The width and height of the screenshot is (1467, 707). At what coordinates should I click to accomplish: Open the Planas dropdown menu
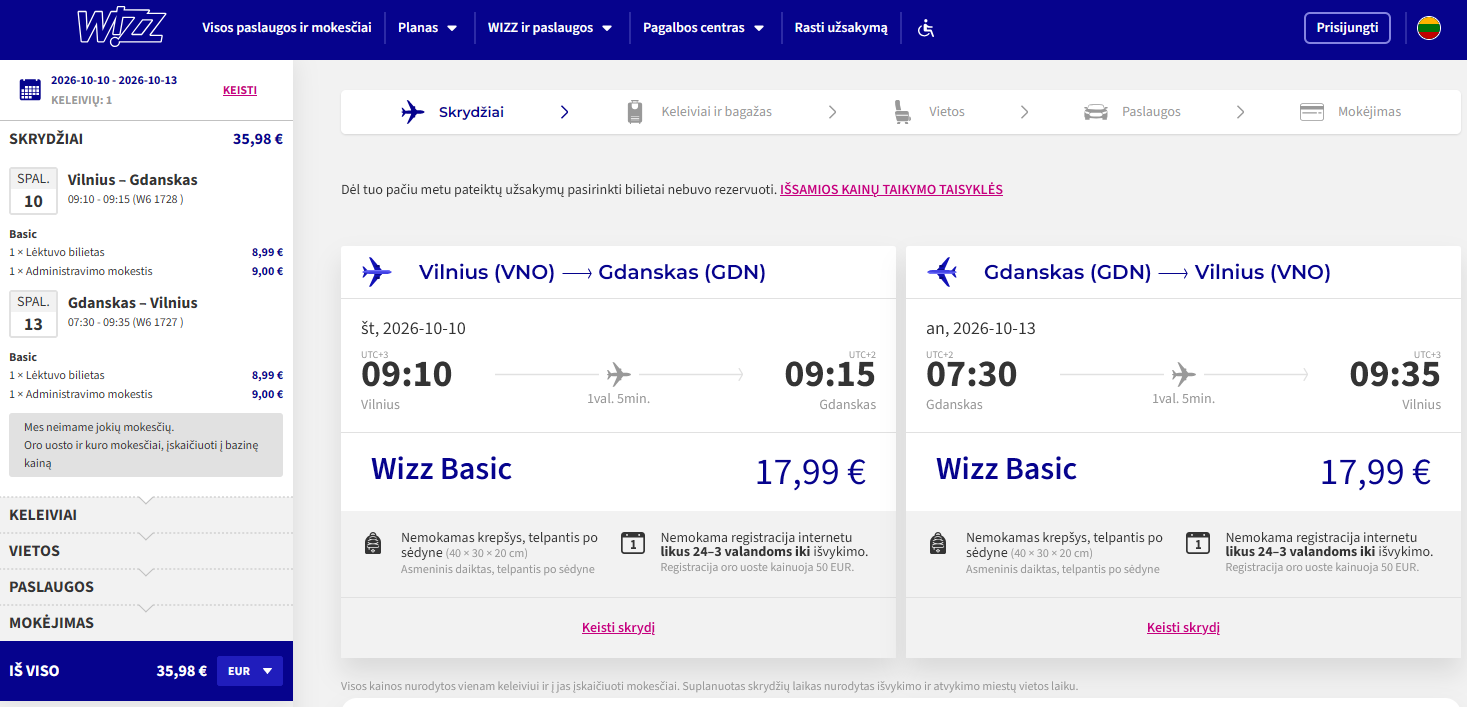pos(428,28)
